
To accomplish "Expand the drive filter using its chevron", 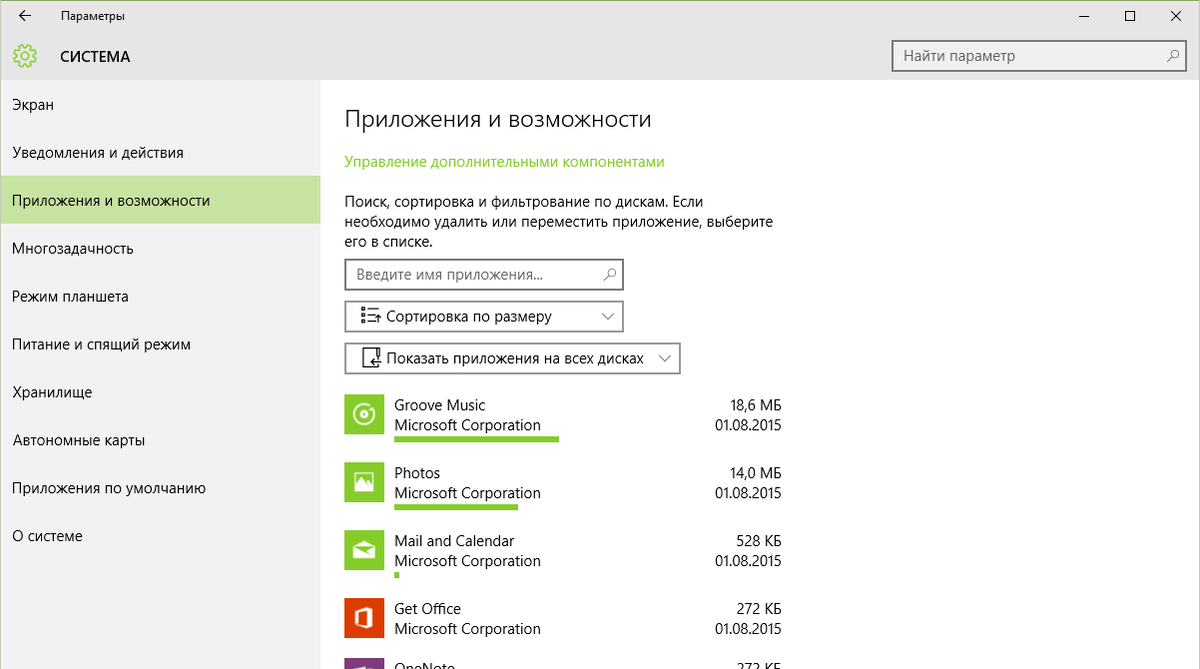I will pos(664,358).
